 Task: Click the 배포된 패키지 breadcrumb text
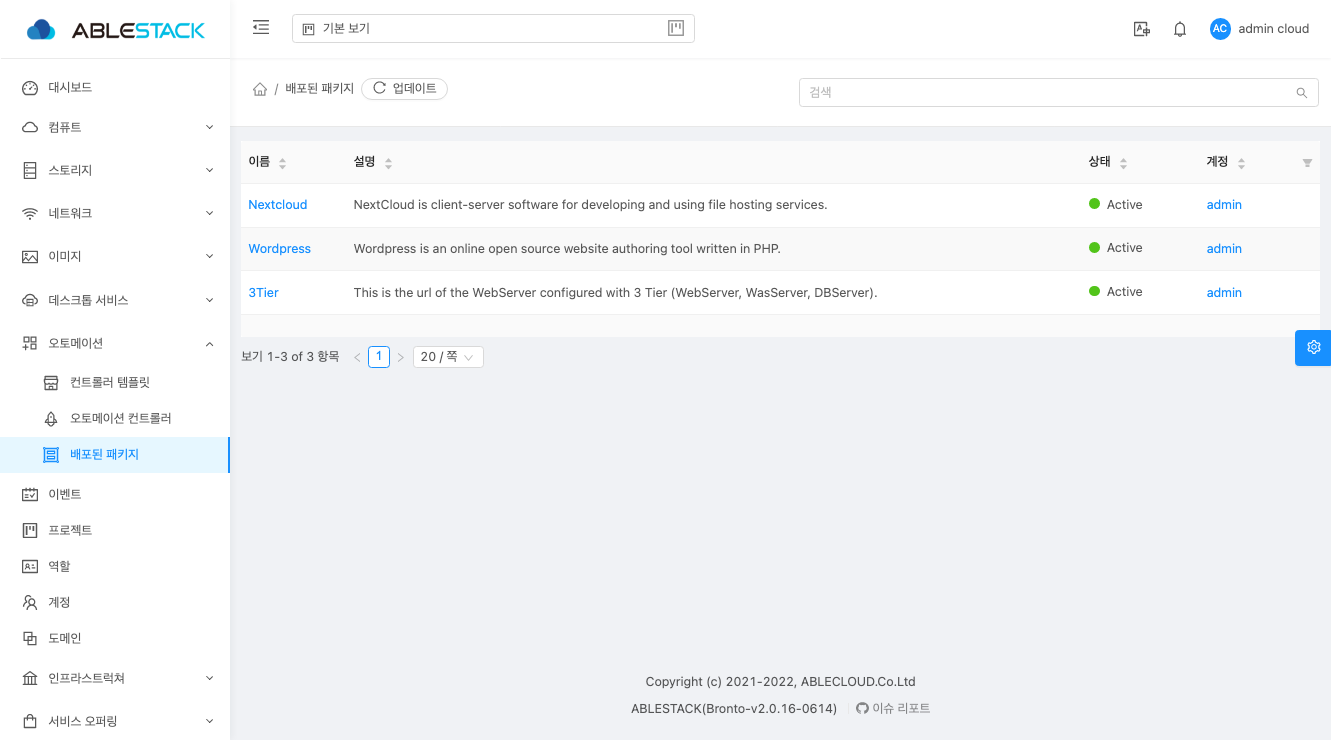coord(320,89)
